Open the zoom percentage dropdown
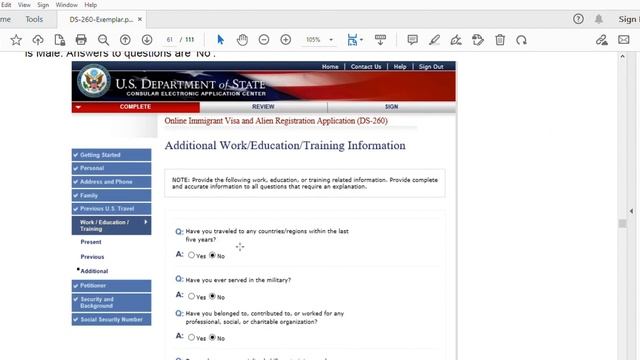Screen dimensions: 640x360 point(331,40)
